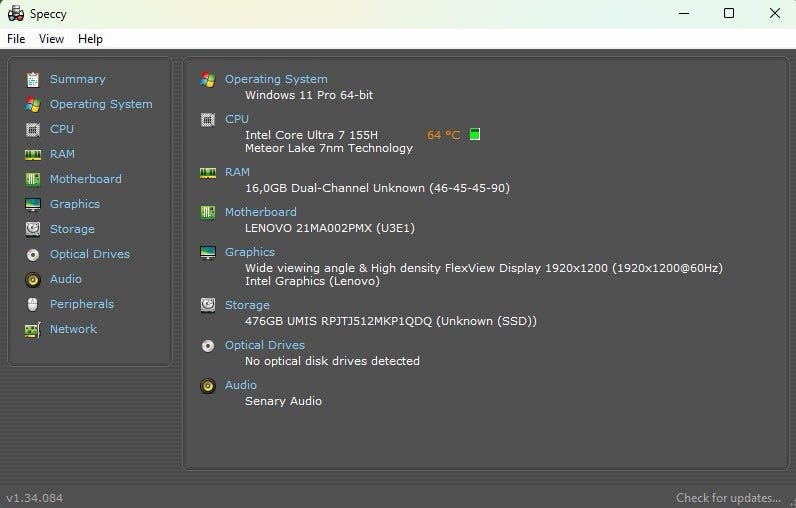Screen dimensions: 796x508
Task: Click the v1.34.084 version label
Action: click(35, 498)
